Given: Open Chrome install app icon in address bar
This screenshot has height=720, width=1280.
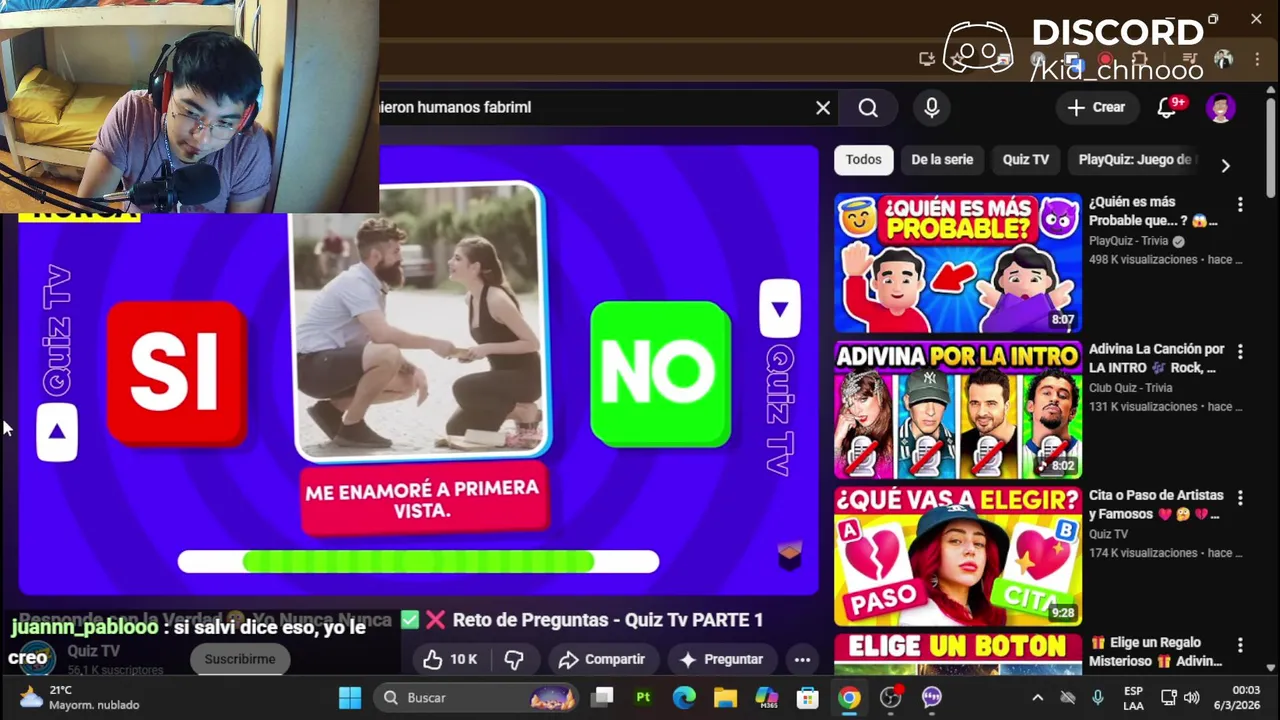Looking at the screenshot, I should pyautogui.click(x=927, y=59).
